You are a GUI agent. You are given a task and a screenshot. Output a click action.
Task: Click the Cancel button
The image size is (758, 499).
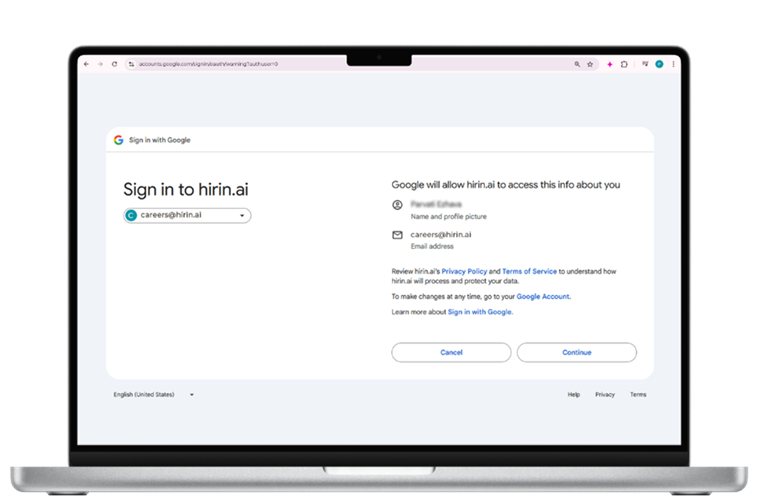[x=451, y=352]
